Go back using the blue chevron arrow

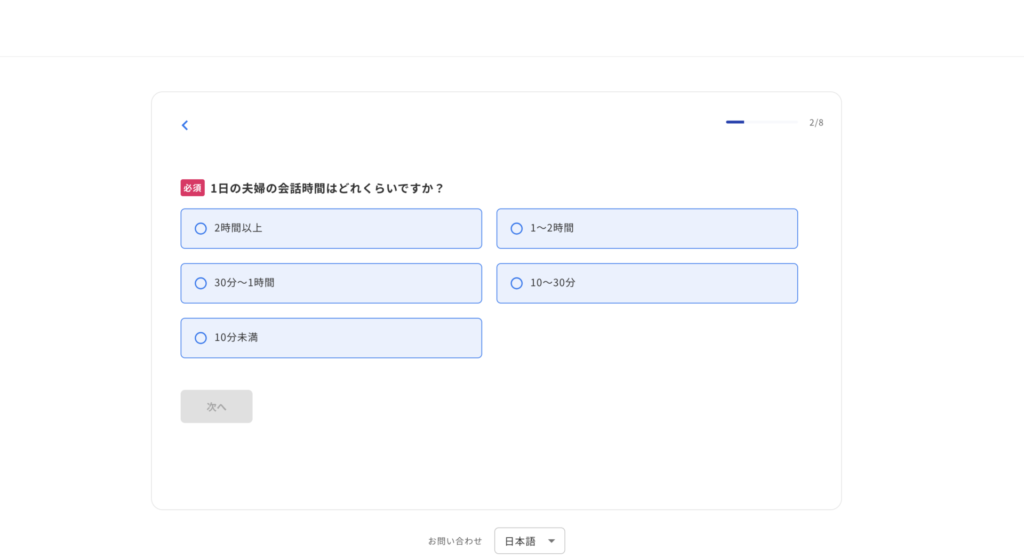pos(185,125)
